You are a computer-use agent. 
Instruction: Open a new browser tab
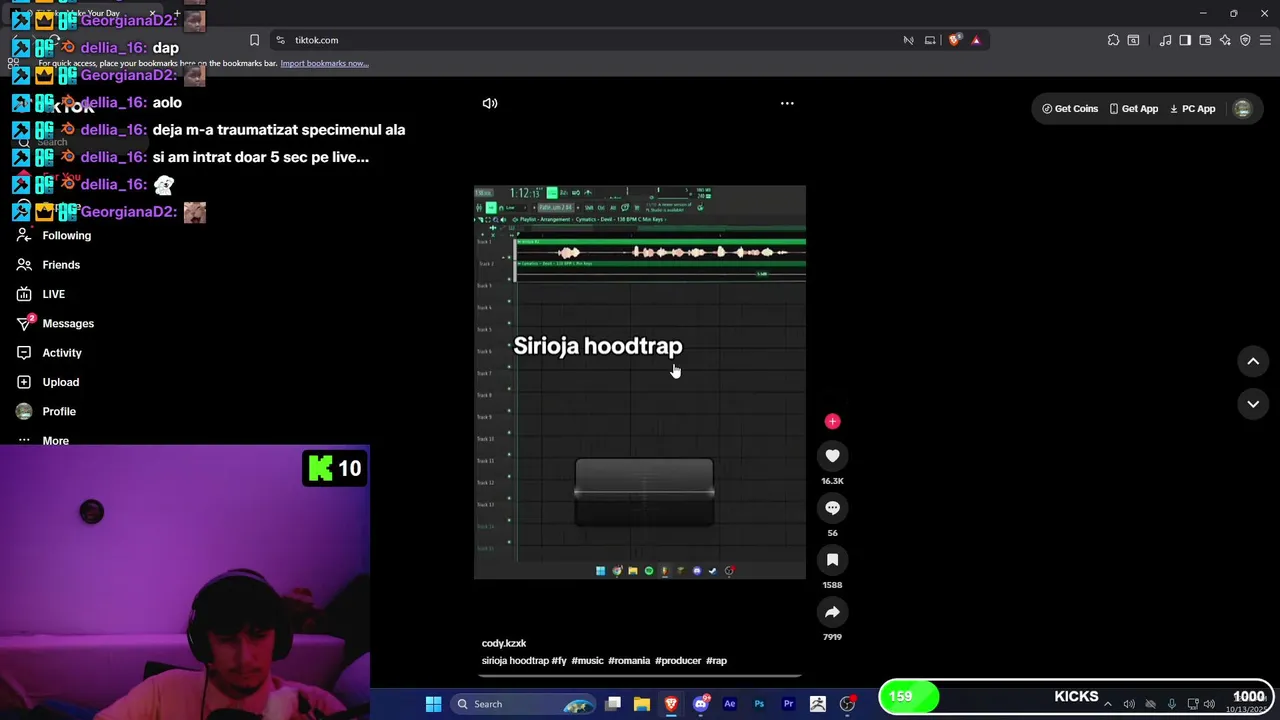point(177,13)
